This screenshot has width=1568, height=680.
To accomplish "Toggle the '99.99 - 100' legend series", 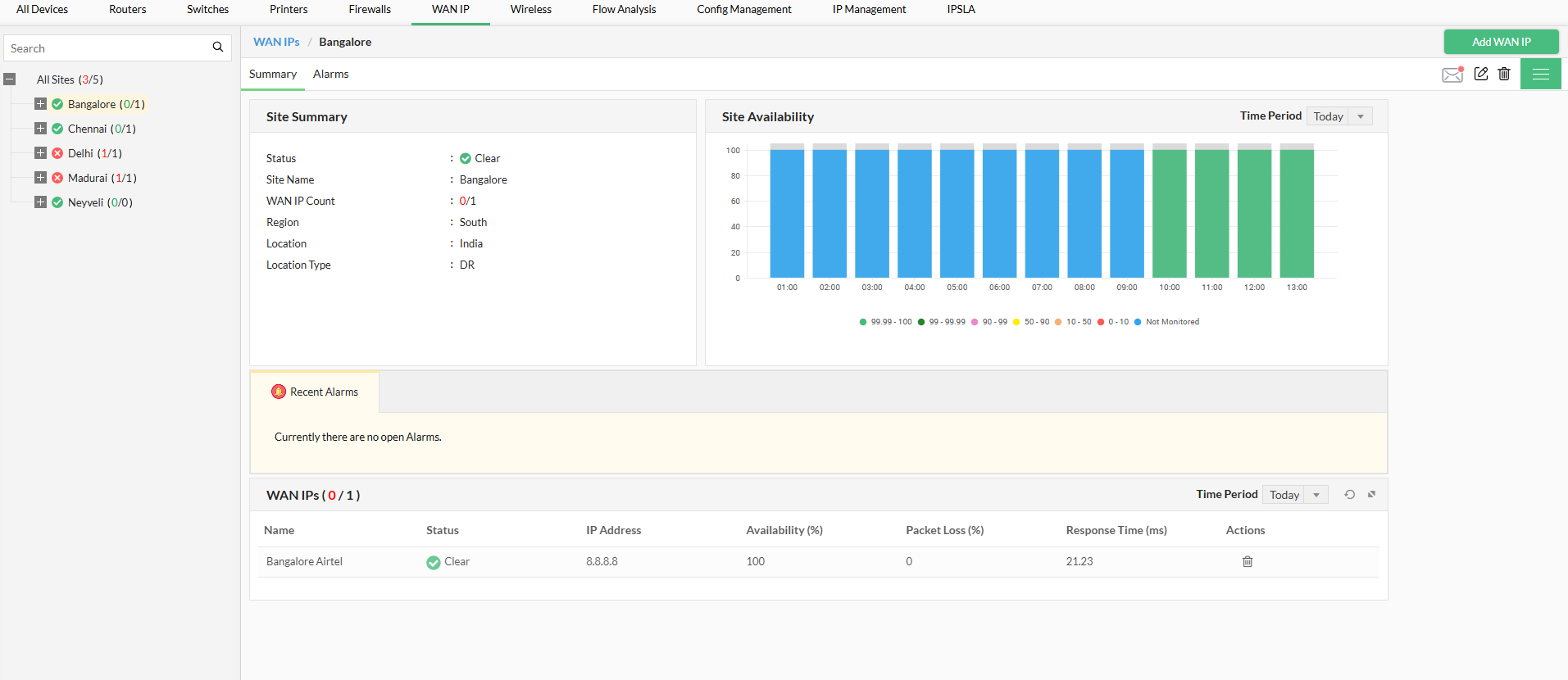I will click(x=890, y=322).
